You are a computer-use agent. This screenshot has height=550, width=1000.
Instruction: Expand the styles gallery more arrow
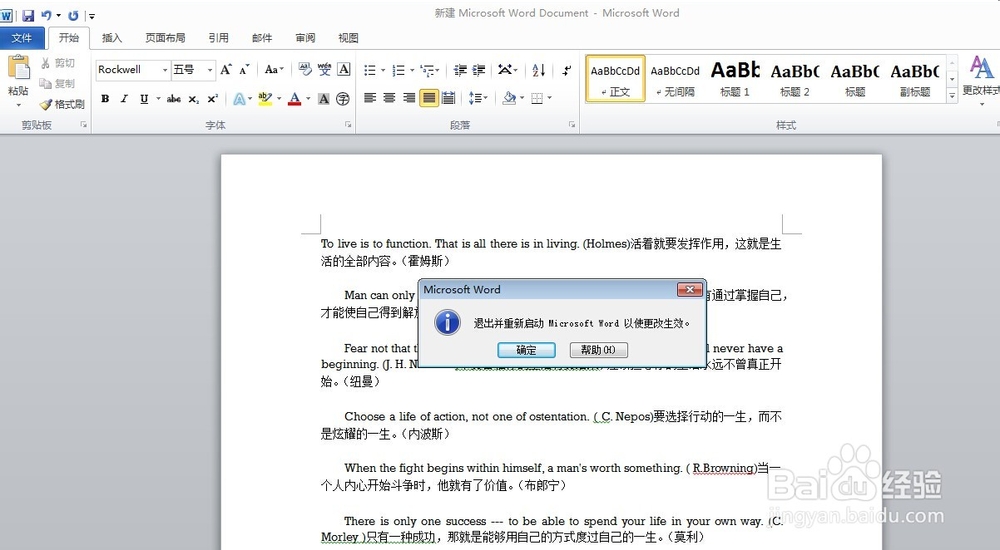tap(952, 95)
